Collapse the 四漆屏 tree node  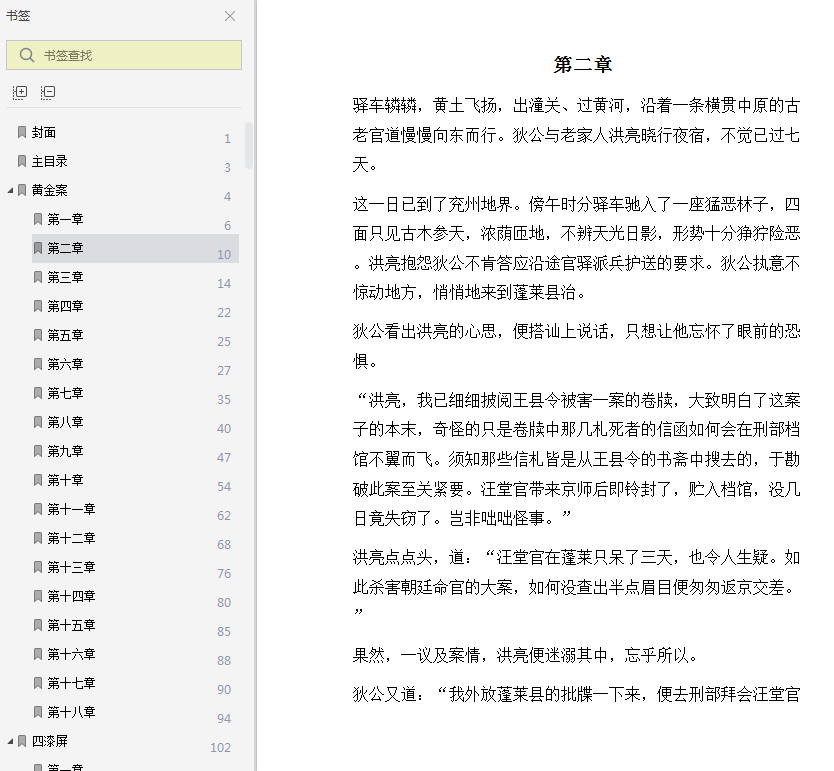pos(10,741)
